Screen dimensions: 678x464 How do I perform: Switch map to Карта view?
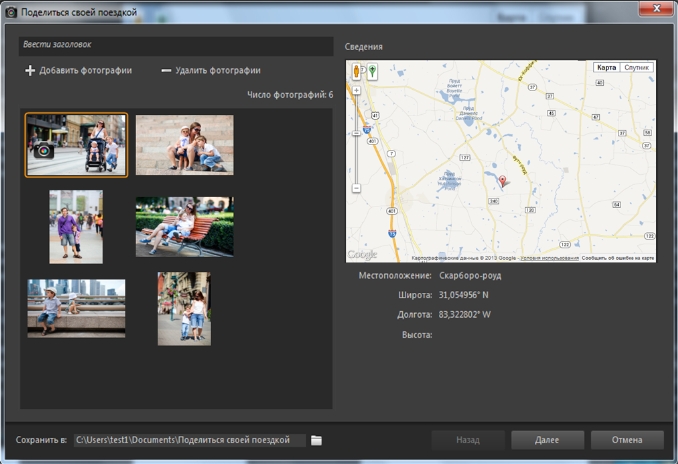click(606, 68)
